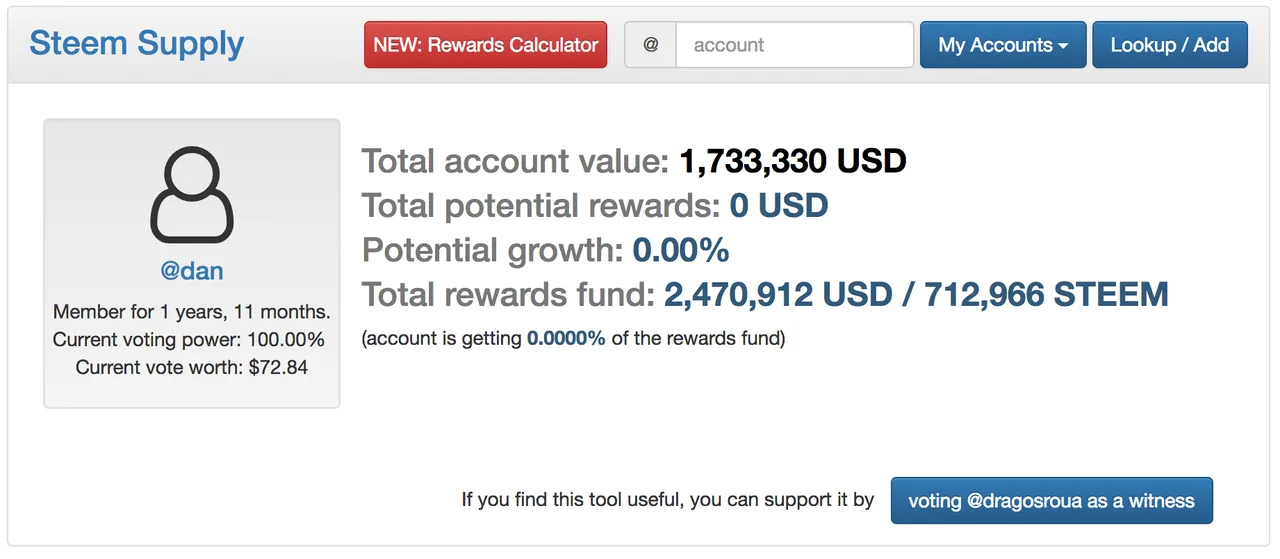Click the 0.0000% rewards fund share
This screenshot has width=1280, height=559.
[x=566, y=338]
